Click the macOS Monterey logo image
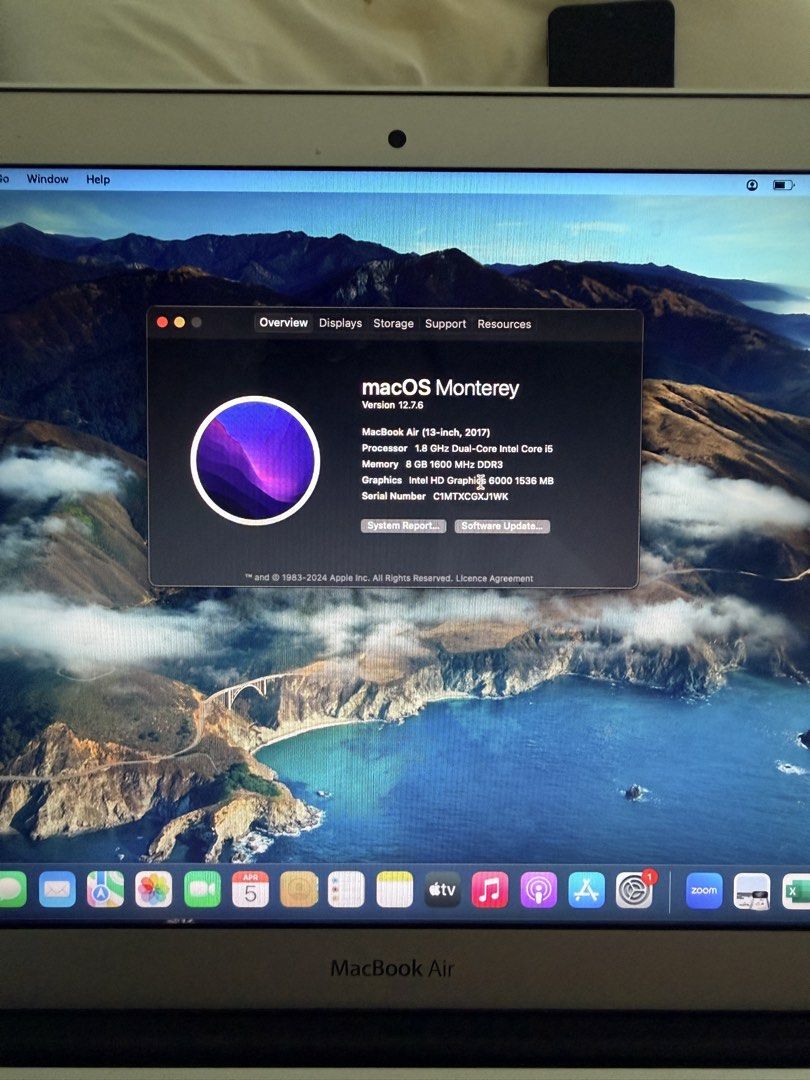Image resolution: width=810 pixels, height=1080 pixels. click(x=255, y=460)
